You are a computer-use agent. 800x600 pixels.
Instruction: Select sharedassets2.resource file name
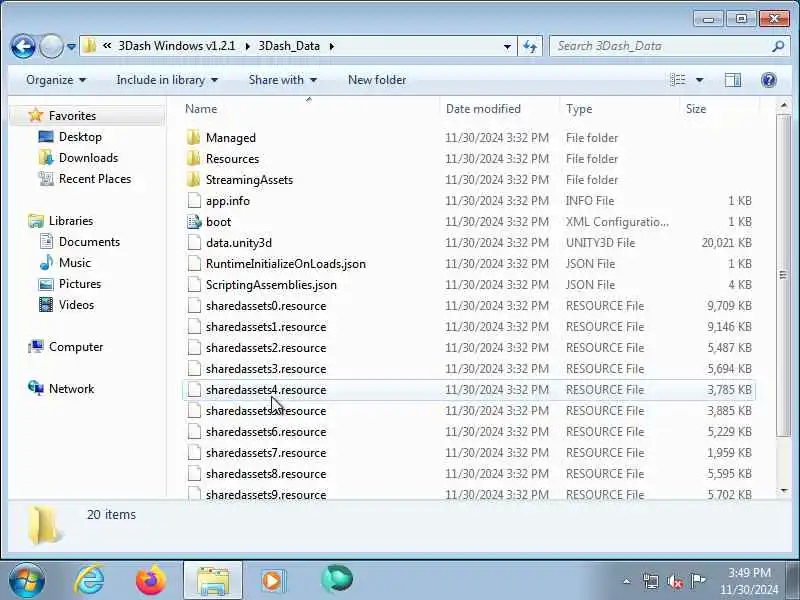click(x=266, y=347)
